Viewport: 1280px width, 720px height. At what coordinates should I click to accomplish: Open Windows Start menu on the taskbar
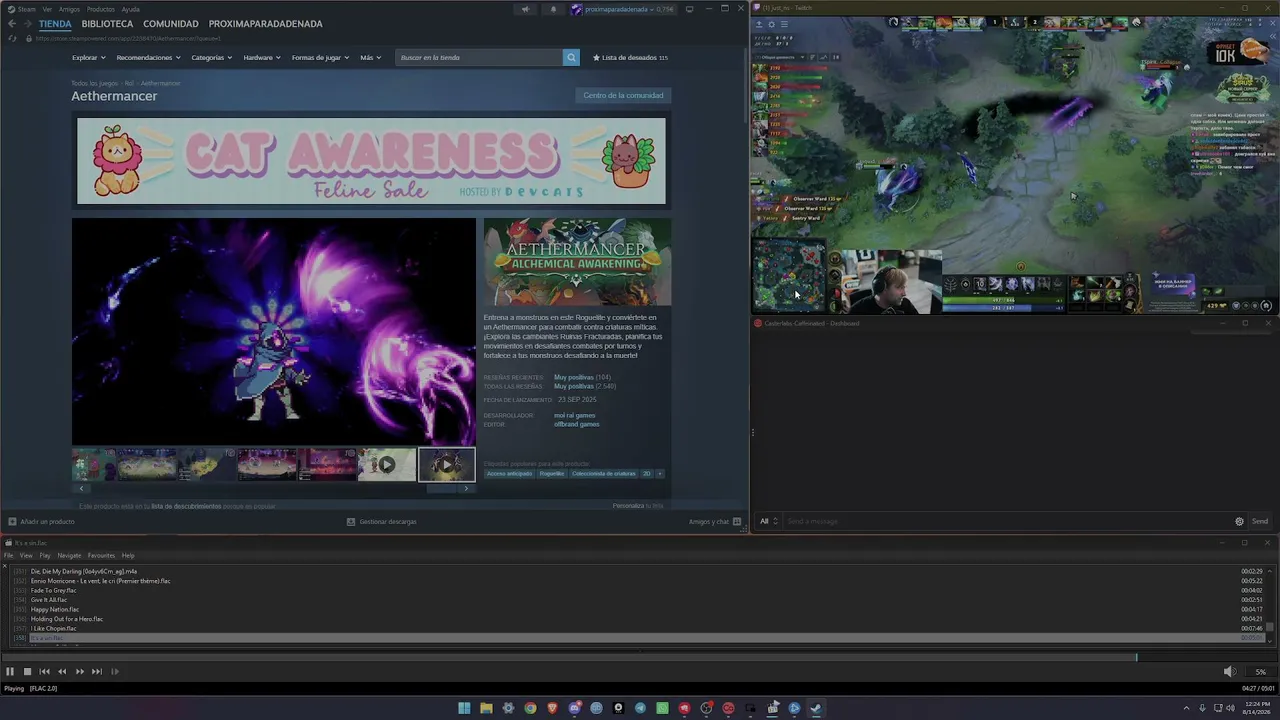464,708
